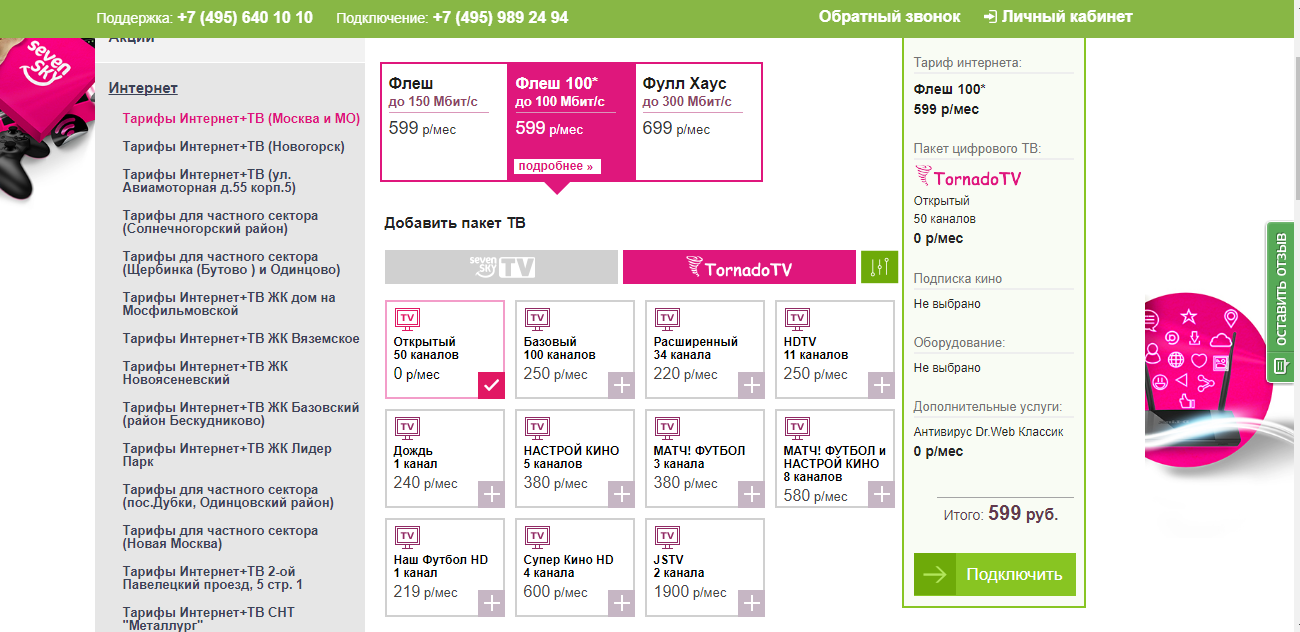Open tariffs for пос.Дубки, Одинцовский район
The width and height of the screenshot is (1300, 632).
click(229, 496)
